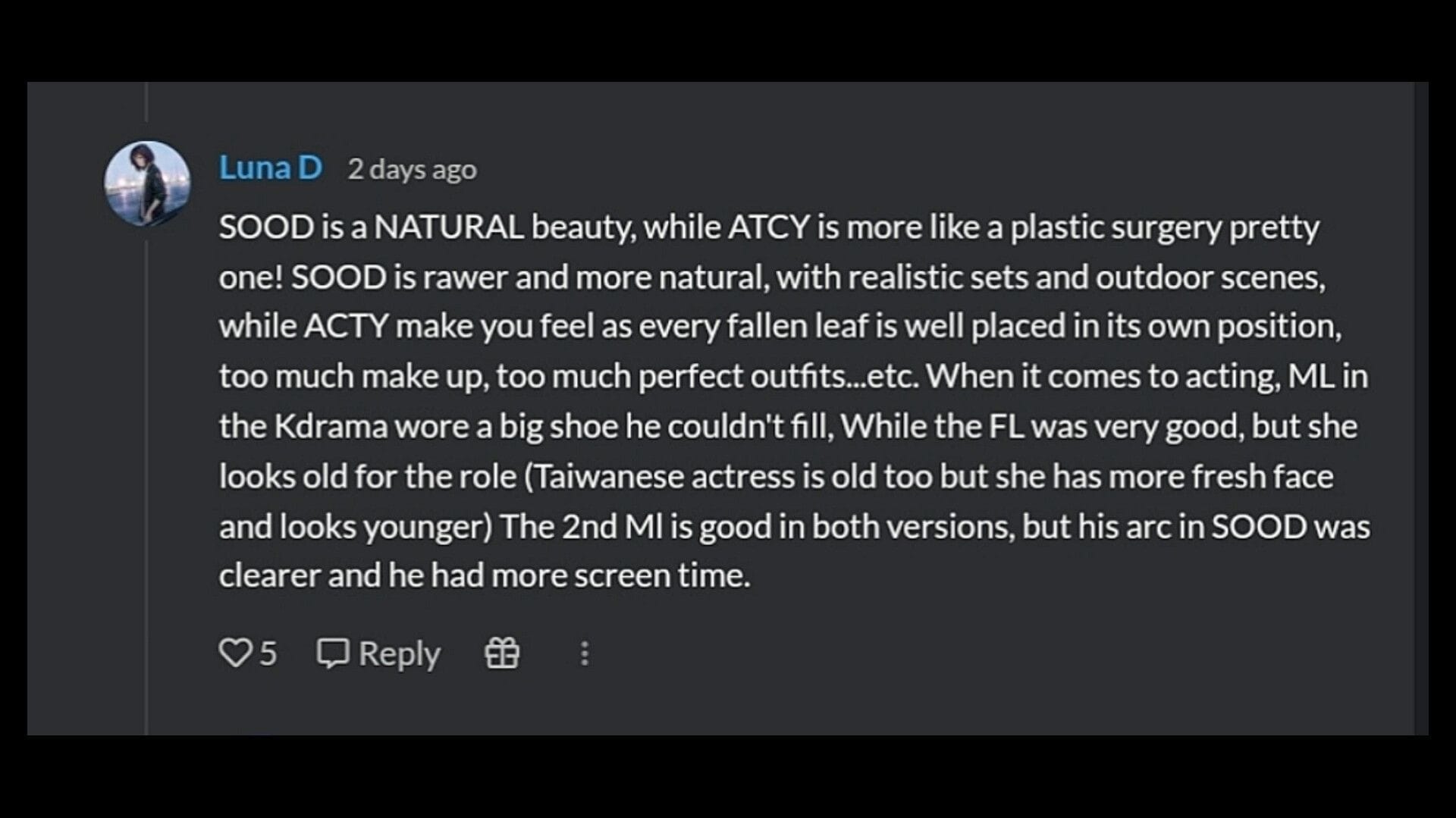Open Luna D's profile picture
The height and width of the screenshot is (818, 1456).
pyautogui.click(x=147, y=183)
